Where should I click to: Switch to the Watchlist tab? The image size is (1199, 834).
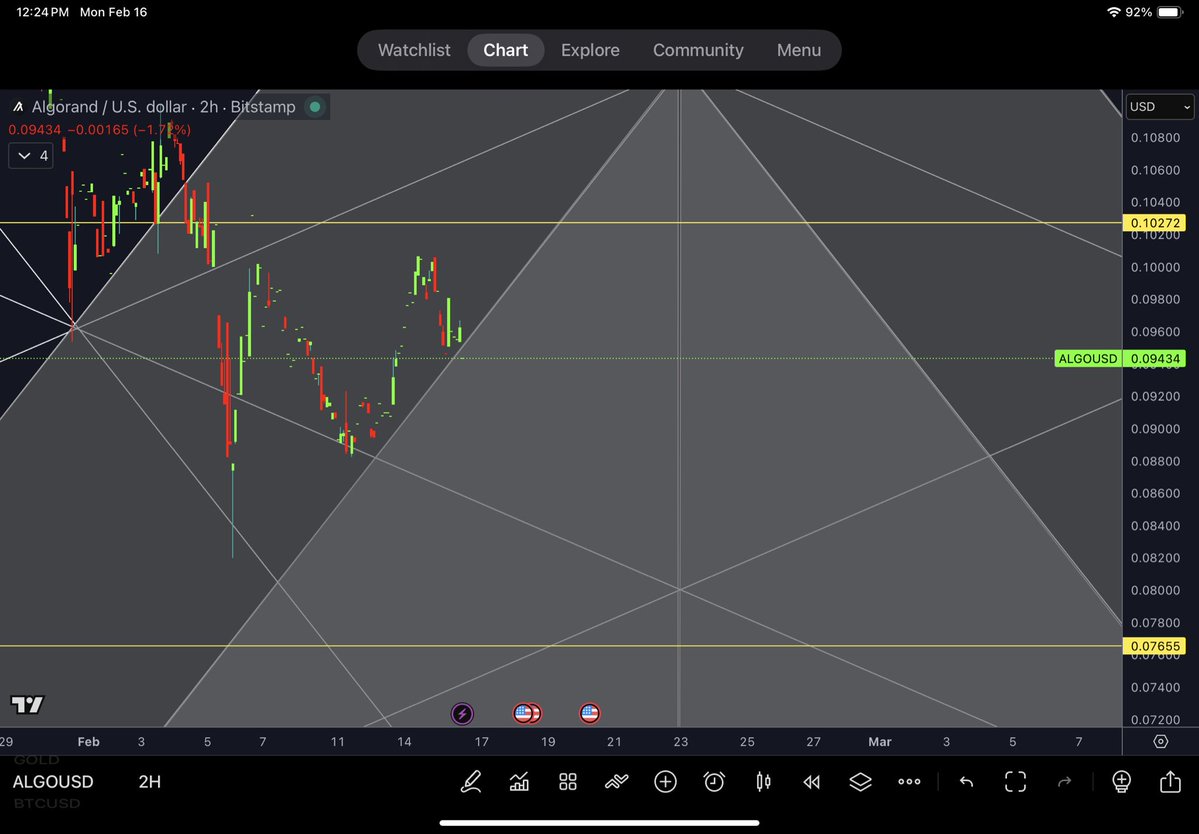(x=414, y=50)
